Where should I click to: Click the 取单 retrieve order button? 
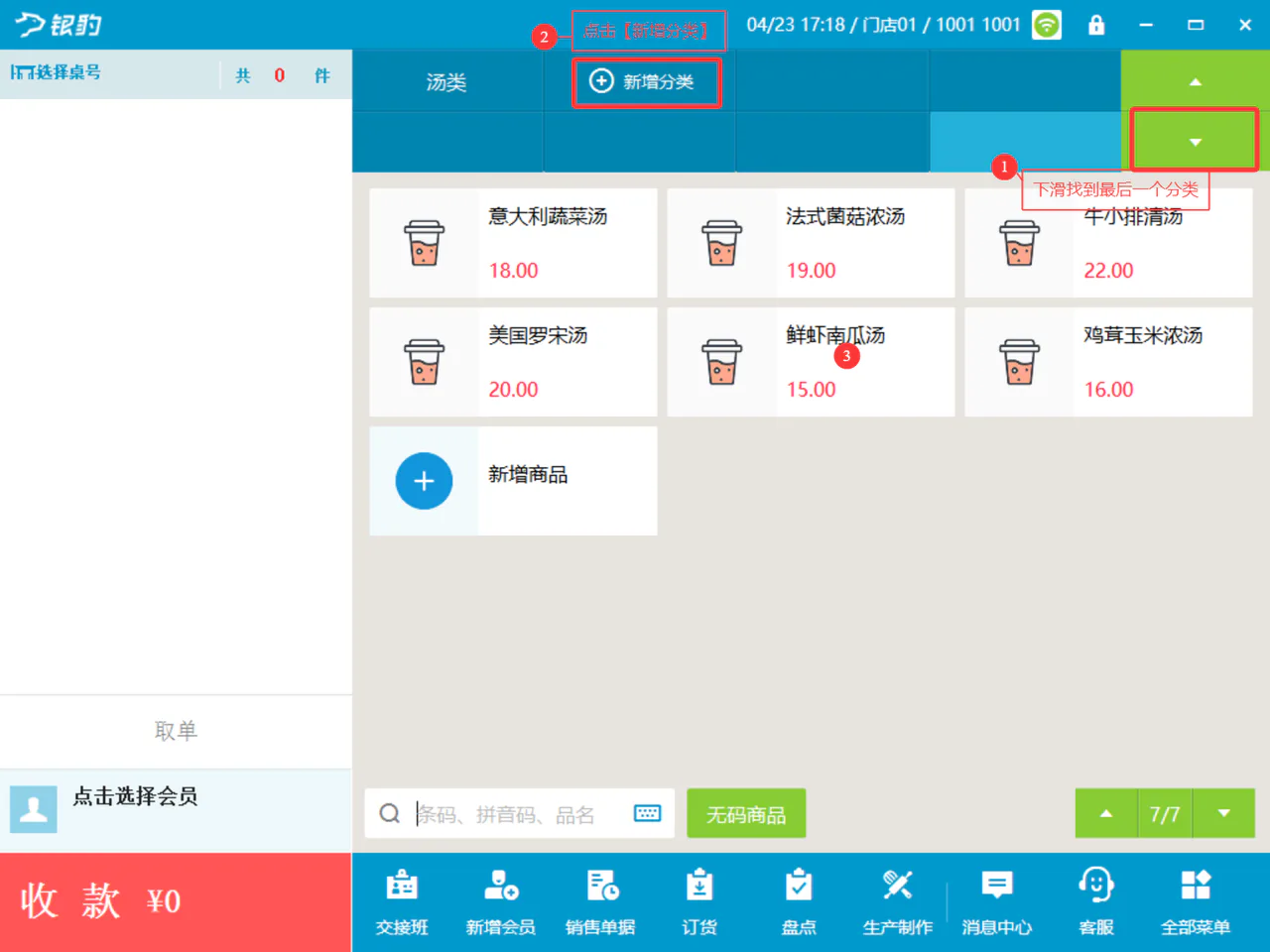pos(176,731)
